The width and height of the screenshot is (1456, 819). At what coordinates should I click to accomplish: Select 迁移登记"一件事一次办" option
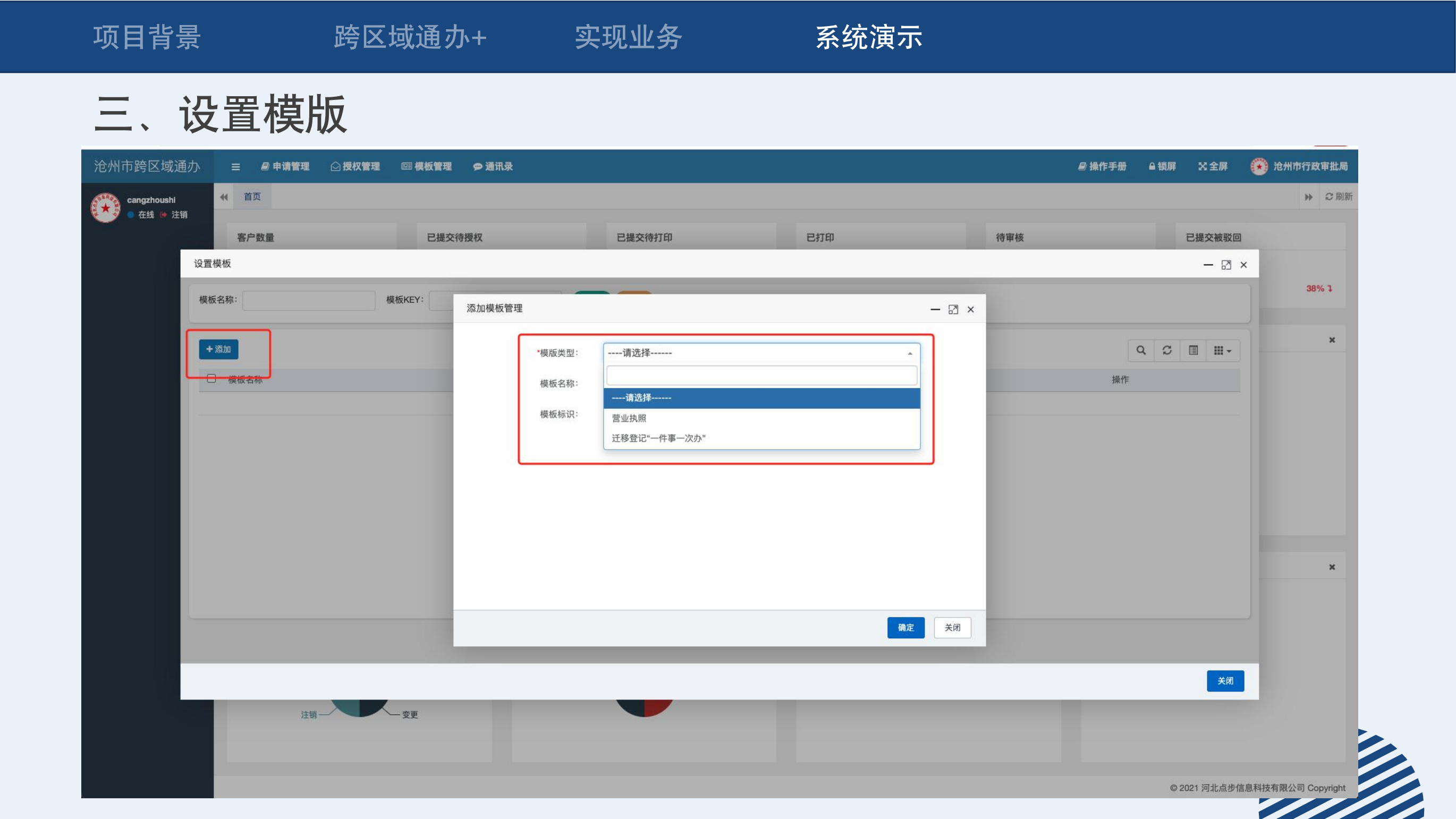click(658, 438)
